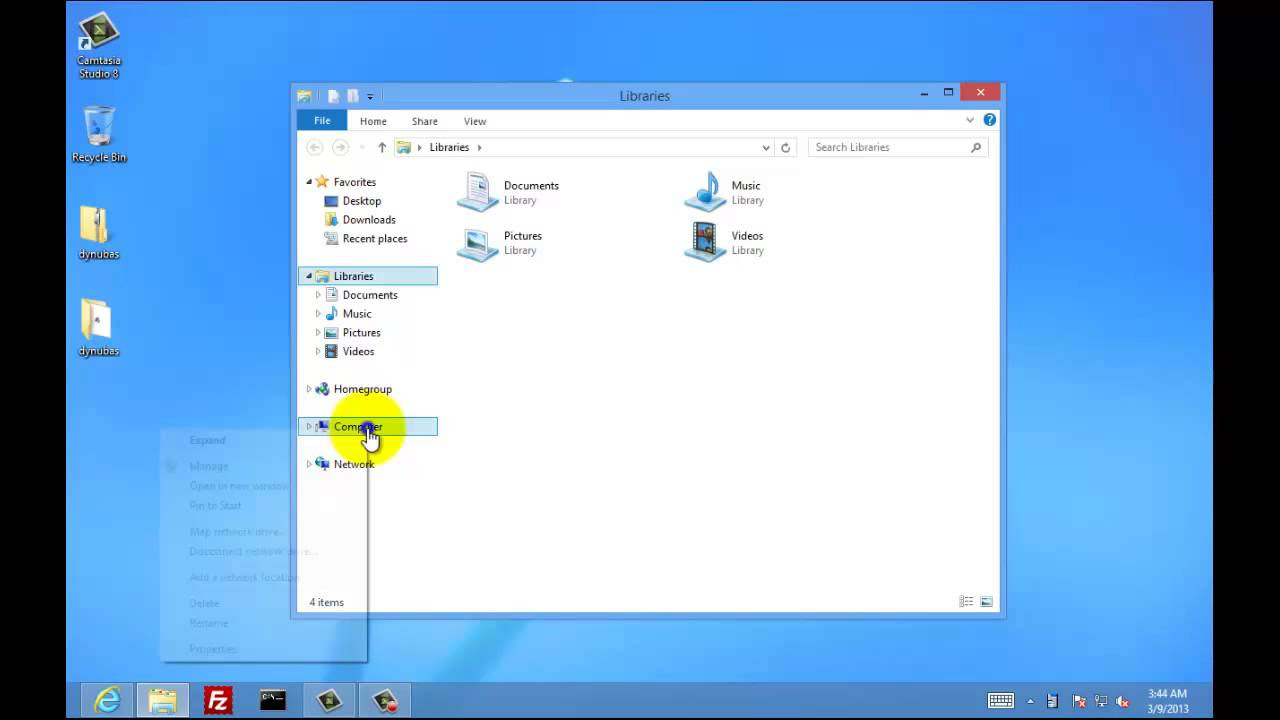Click the Back navigation arrow
1280x720 pixels.
(x=315, y=147)
